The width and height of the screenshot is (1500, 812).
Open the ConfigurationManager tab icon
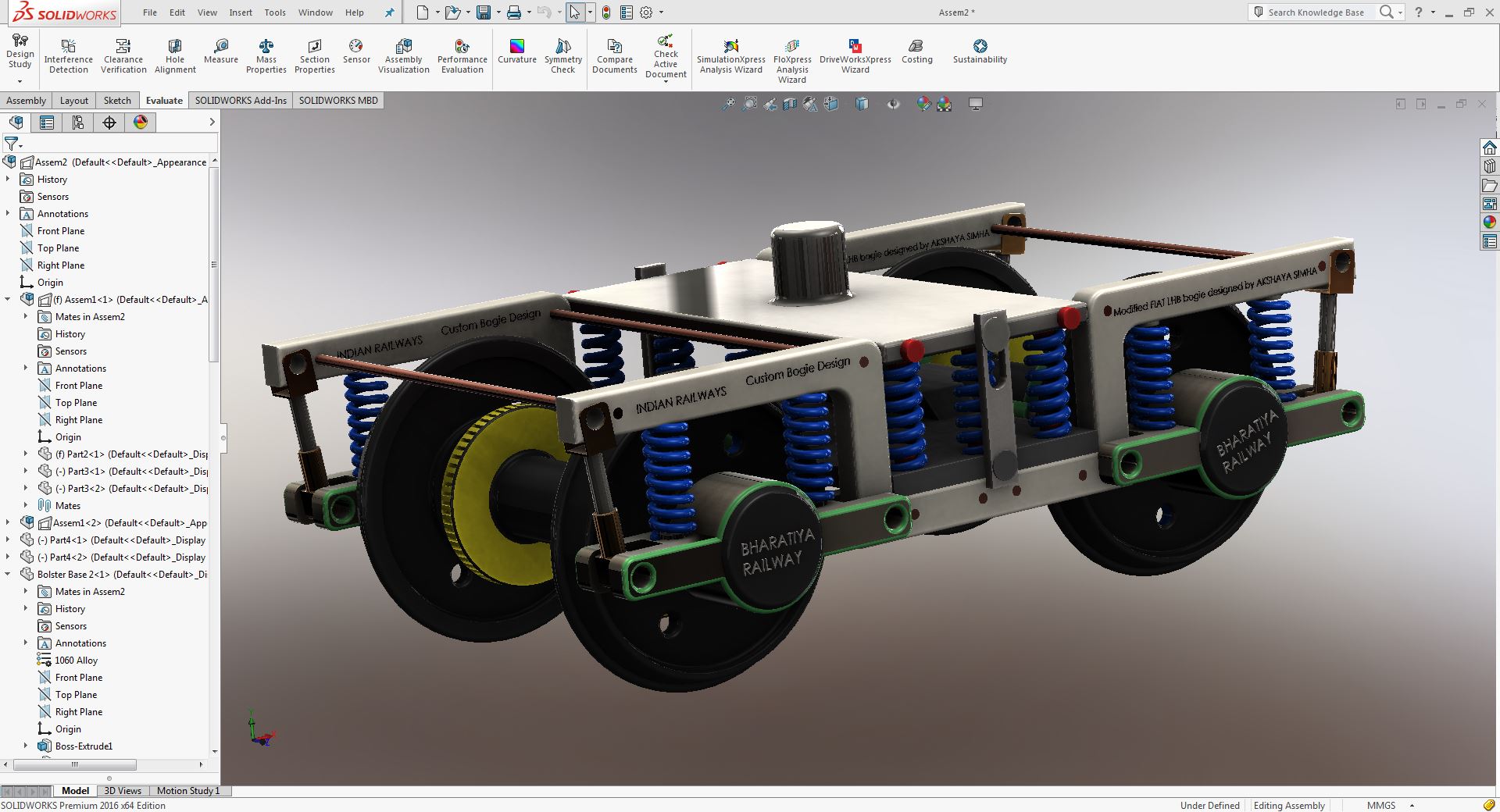(x=78, y=123)
